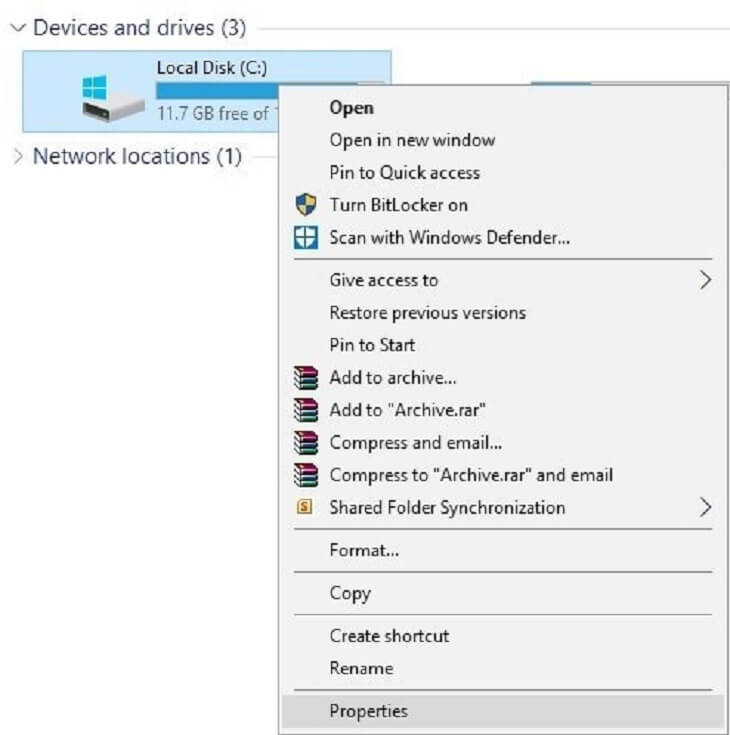Click the Local Disk storage usage bar
The image size is (730, 735).
(x=215, y=91)
